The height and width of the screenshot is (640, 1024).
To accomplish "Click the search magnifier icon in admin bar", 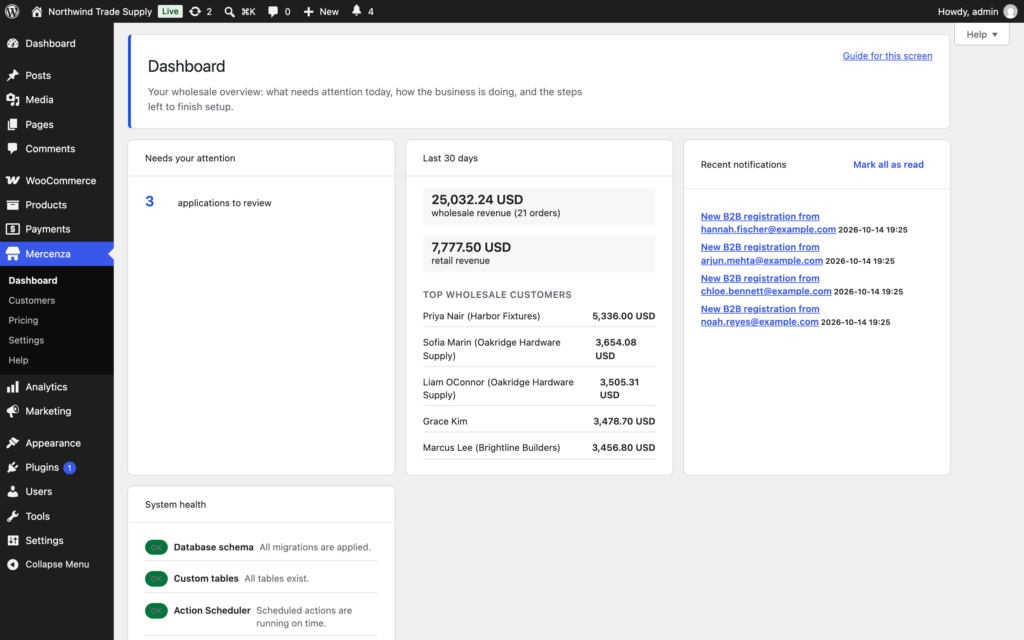I will pyautogui.click(x=229, y=11).
